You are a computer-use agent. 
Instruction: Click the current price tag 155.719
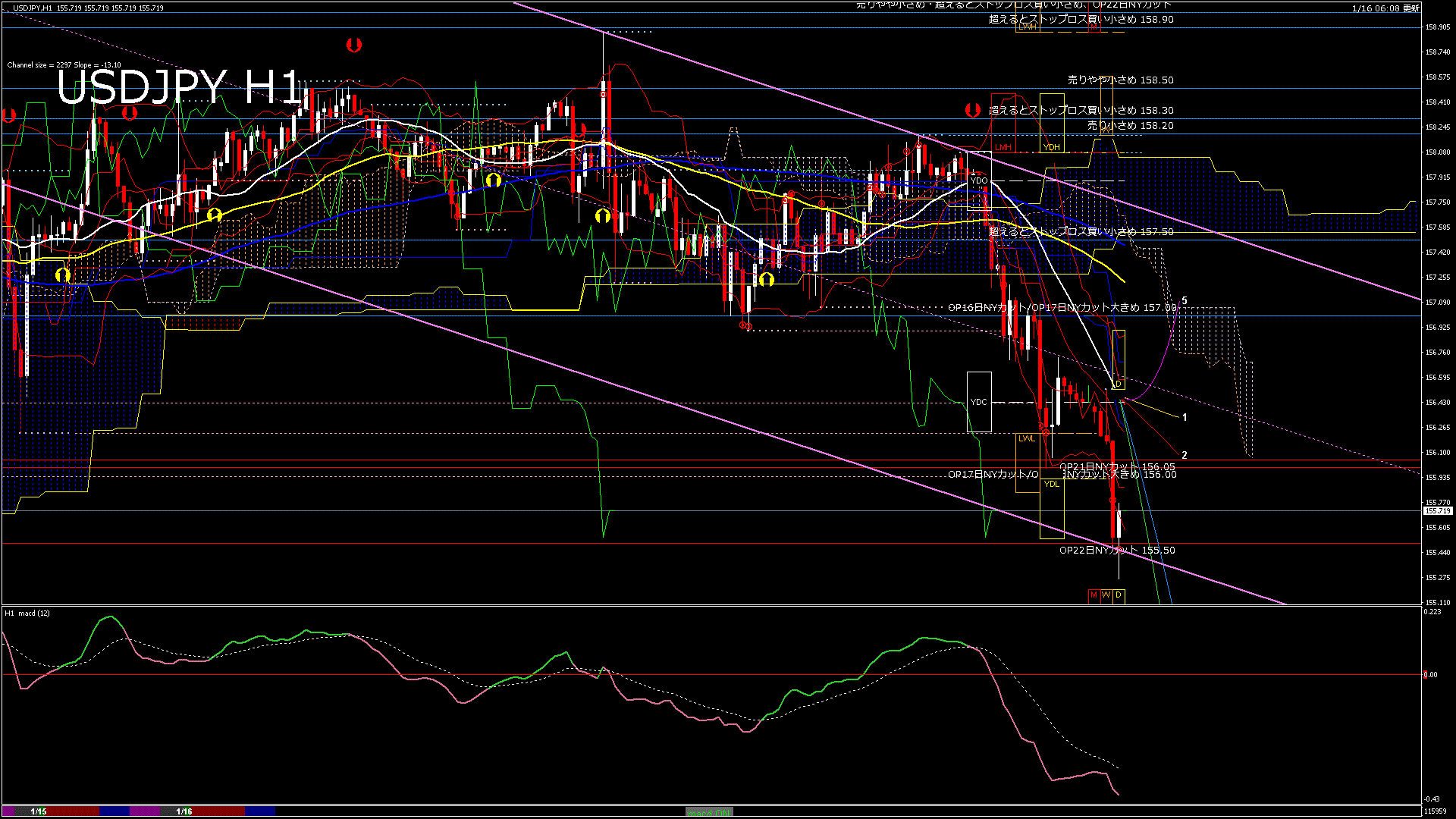pyautogui.click(x=1438, y=511)
